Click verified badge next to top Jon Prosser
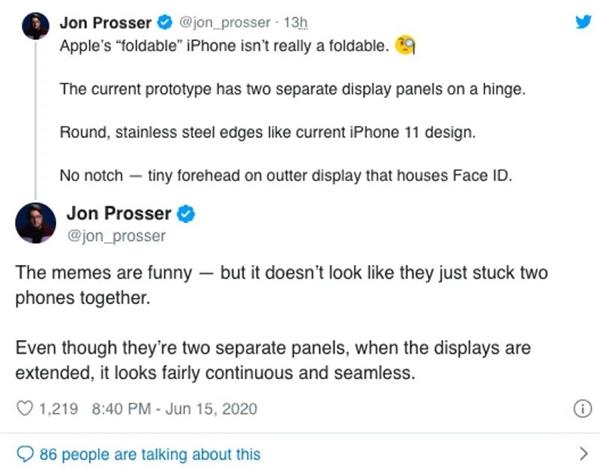 [x=163, y=22]
